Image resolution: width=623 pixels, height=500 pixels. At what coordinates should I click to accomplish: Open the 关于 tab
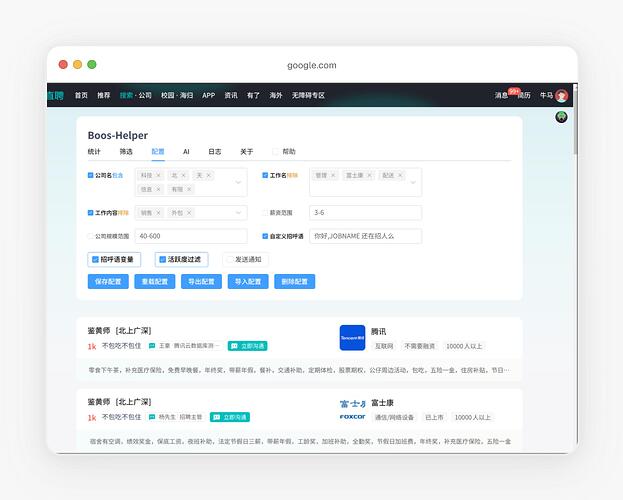pyautogui.click(x=246, y=151)
